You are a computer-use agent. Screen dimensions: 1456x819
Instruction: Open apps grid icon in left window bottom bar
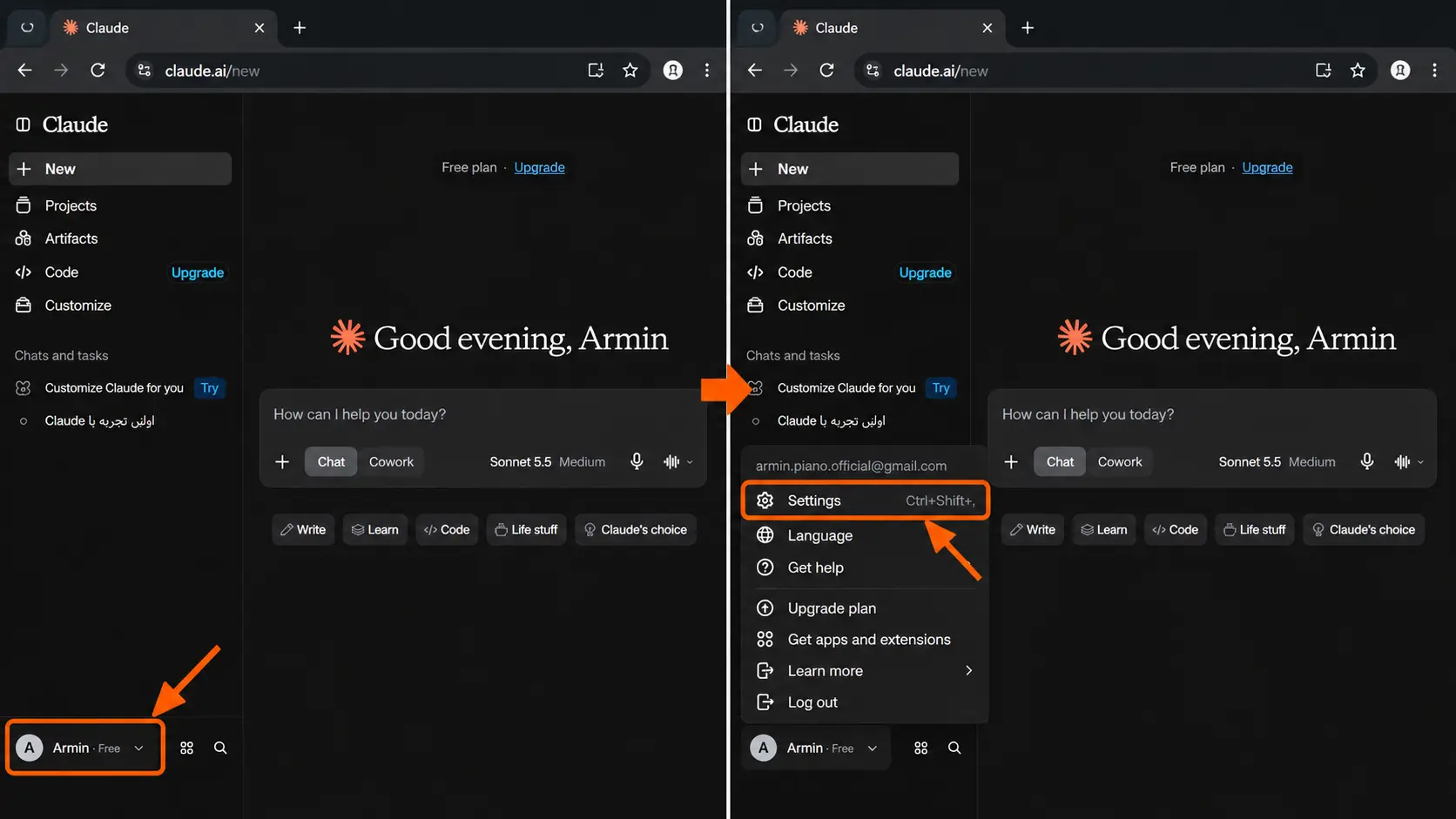point(186,748)
